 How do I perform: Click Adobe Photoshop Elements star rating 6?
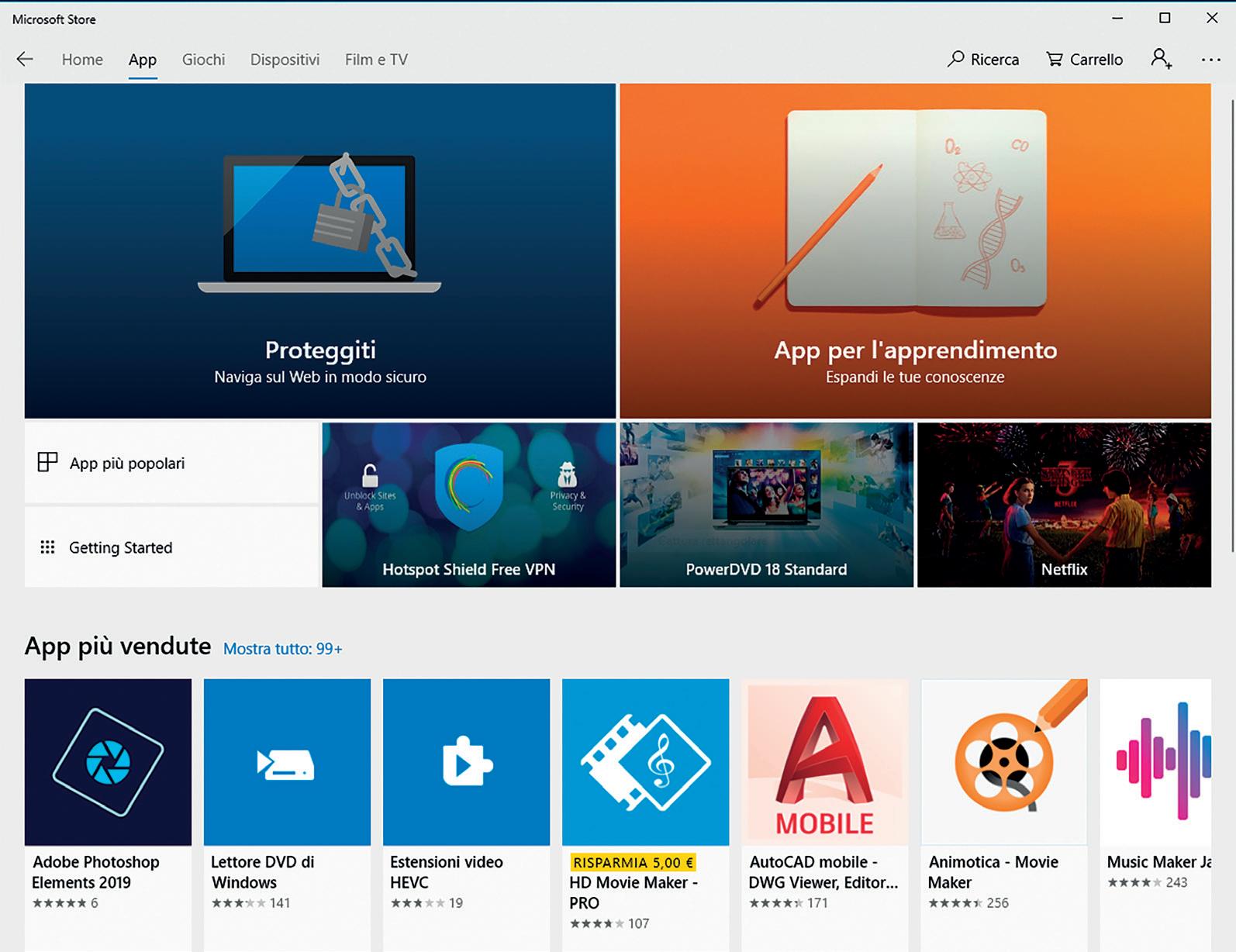[x=65, y=903]
